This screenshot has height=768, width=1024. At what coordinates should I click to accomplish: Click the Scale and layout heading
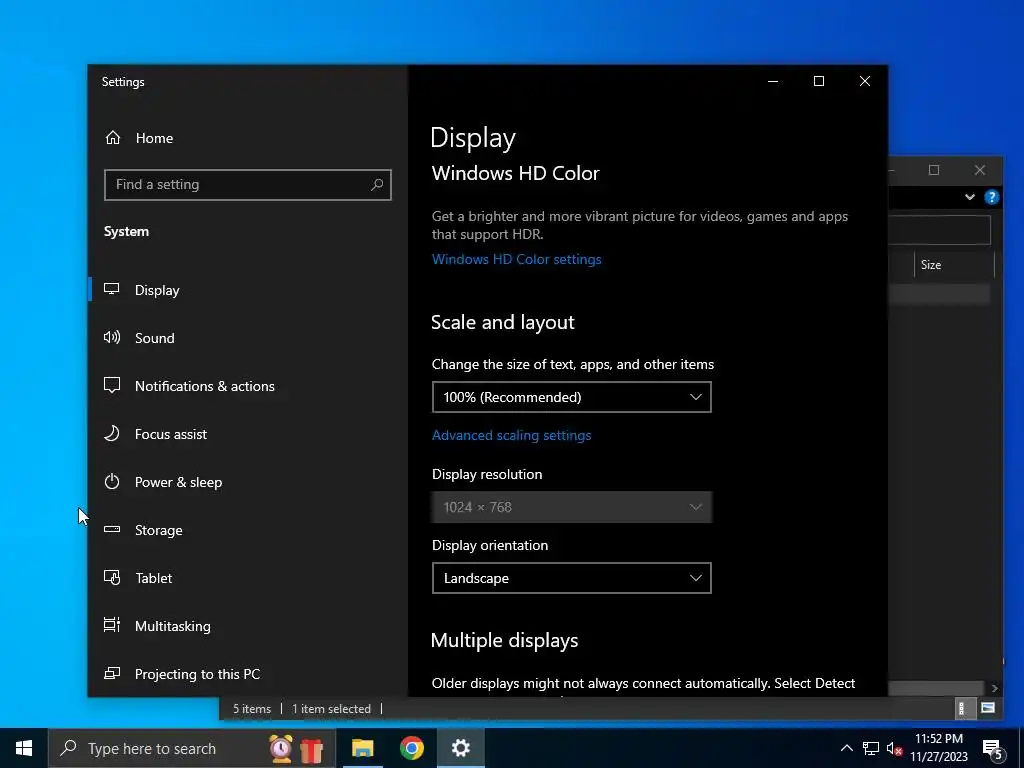(502, 323)
